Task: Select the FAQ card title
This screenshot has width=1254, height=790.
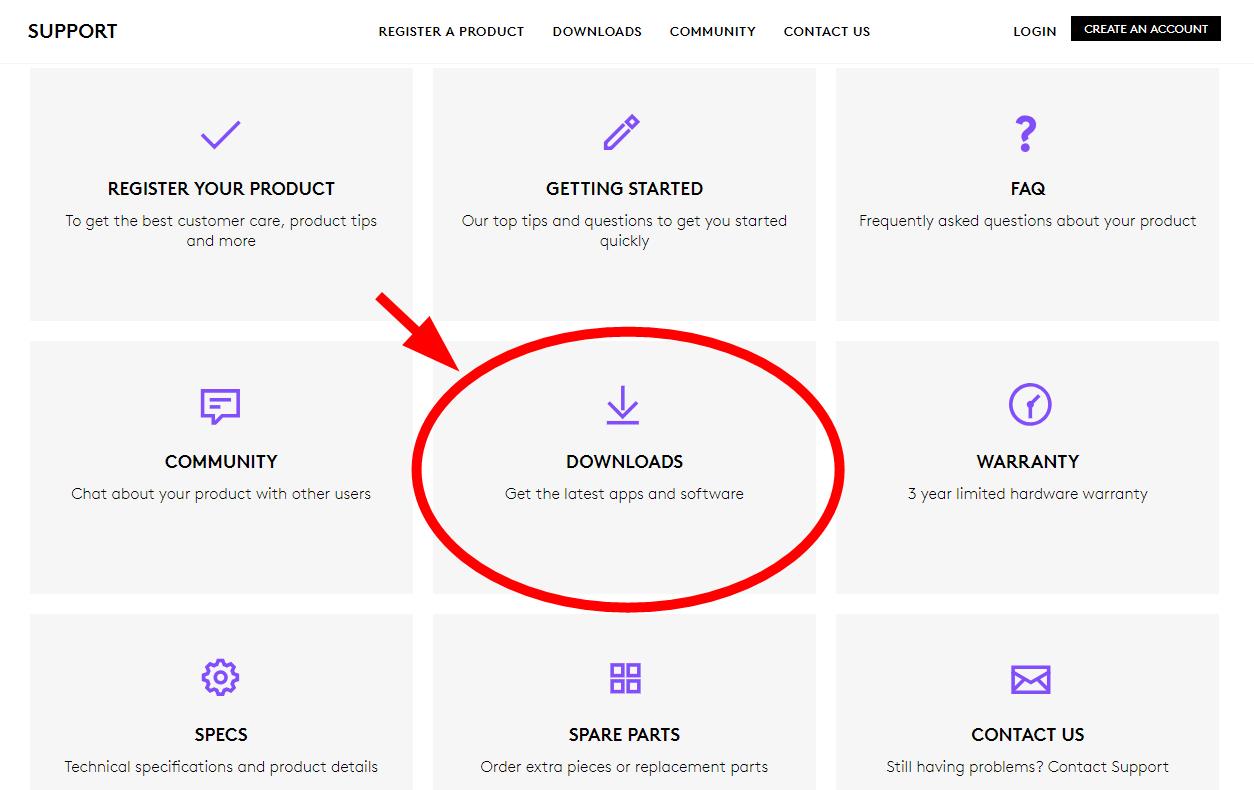Action: click(1028, 189)
